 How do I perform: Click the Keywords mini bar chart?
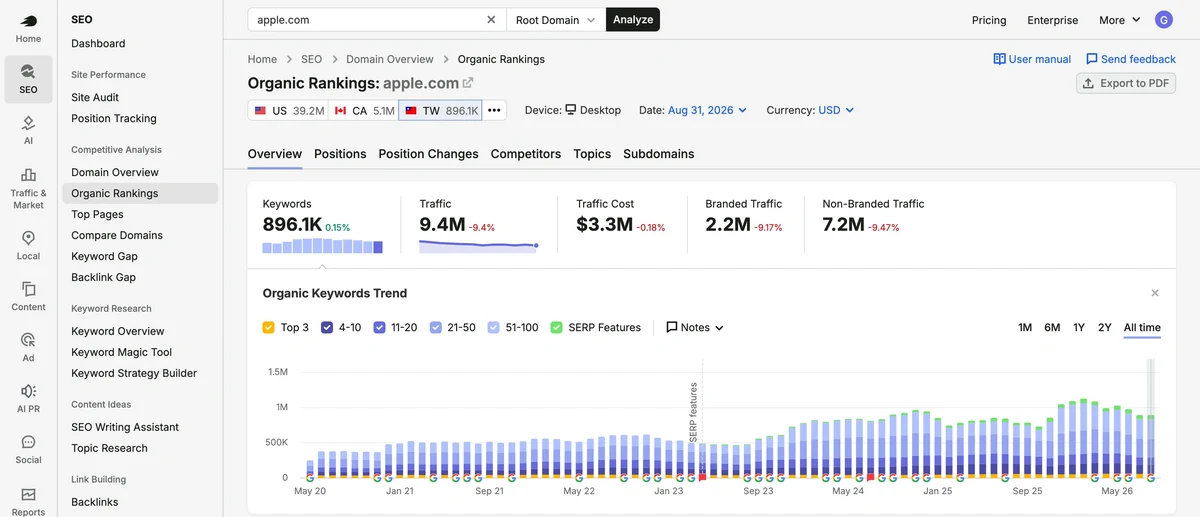click(x=322, y=246)
